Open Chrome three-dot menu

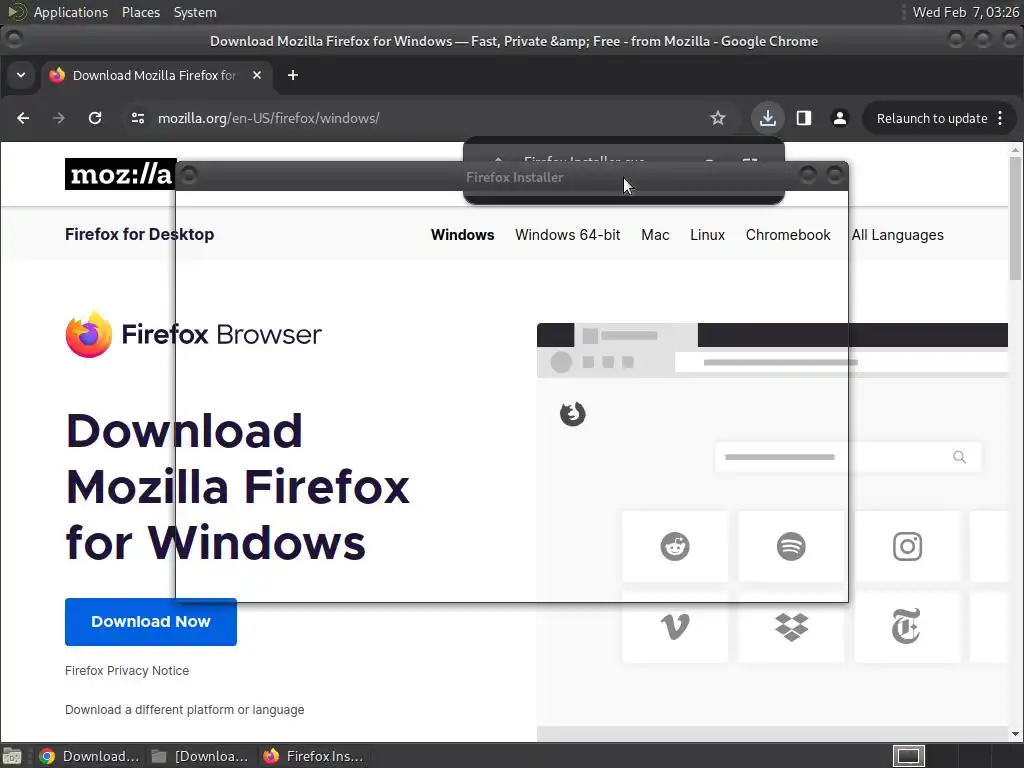pyautogui.click(x=1000, y=118)
